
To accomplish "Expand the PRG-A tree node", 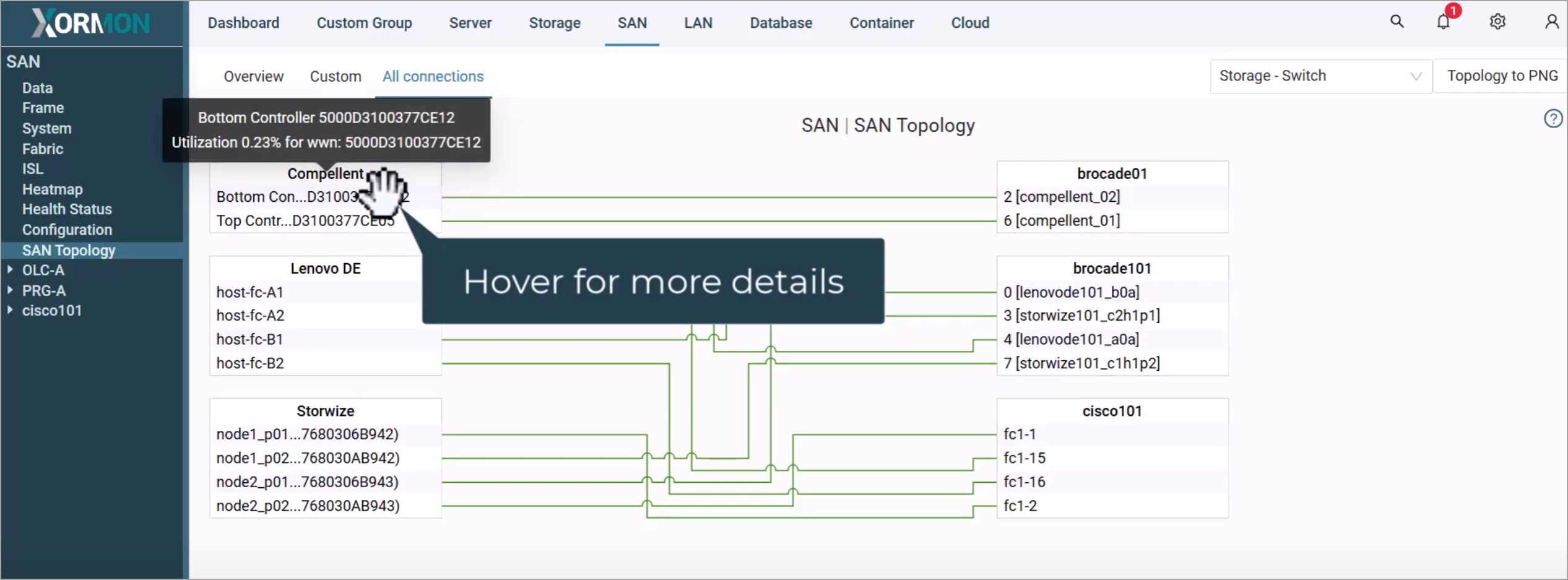I will tap(10, 290).
